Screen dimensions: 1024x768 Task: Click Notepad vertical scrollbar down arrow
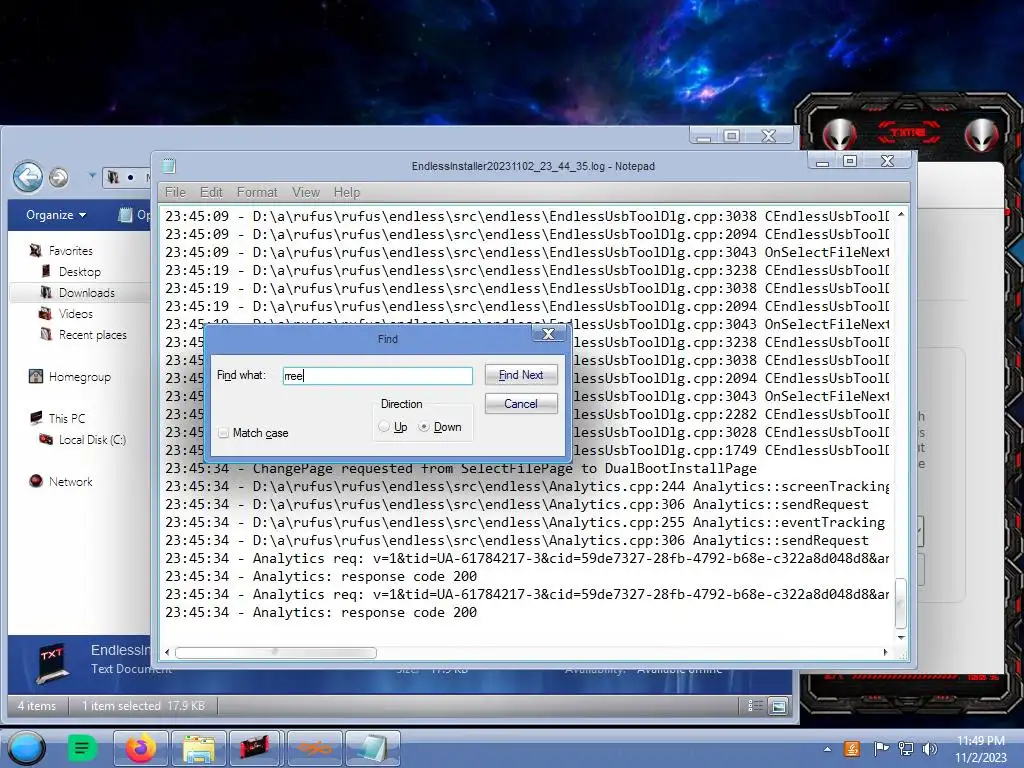click(901, 637)
